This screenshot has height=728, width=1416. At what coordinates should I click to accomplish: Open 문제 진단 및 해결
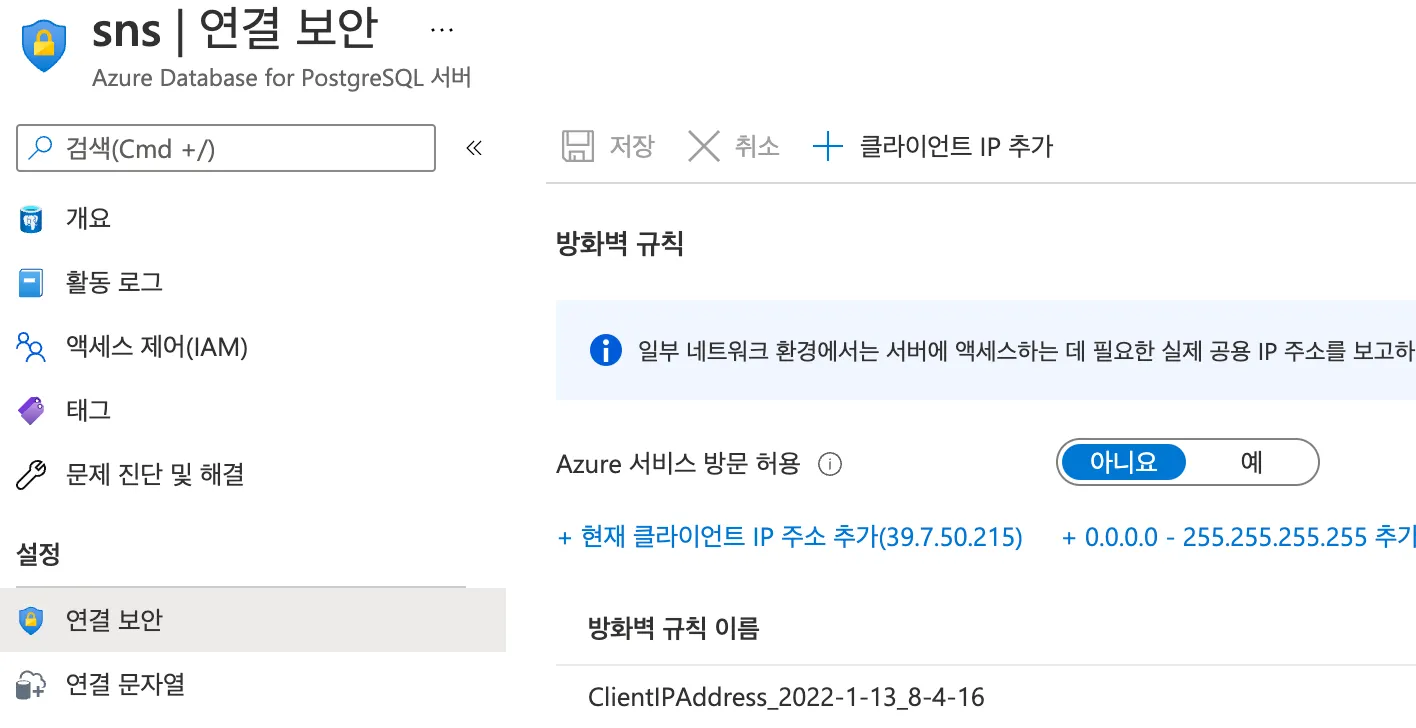click(x=155, y=474)
